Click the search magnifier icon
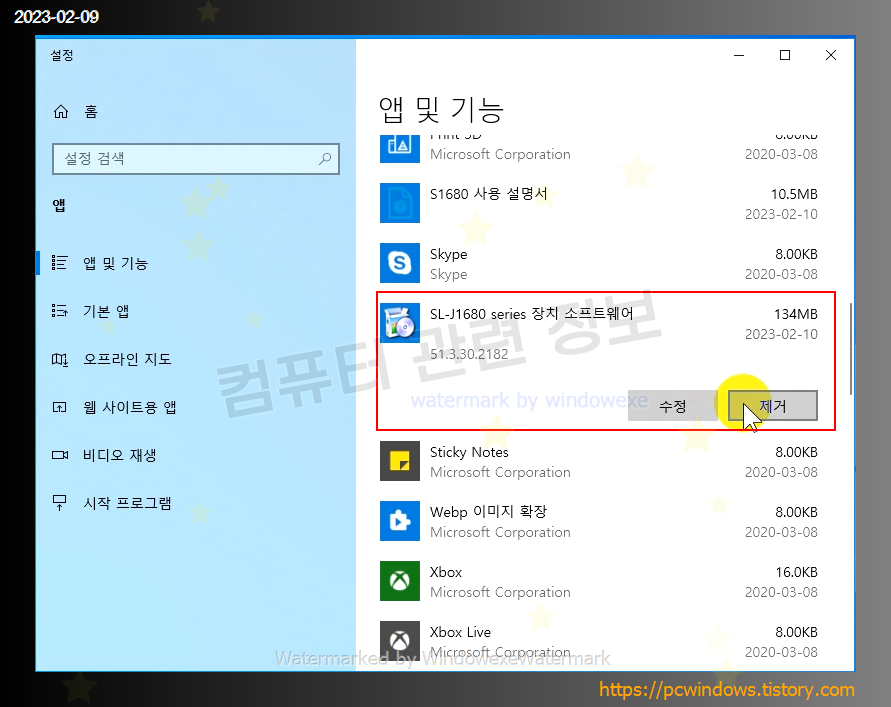Image resolution: width=891 pixels, height=707 pixels. coord(325,159)
